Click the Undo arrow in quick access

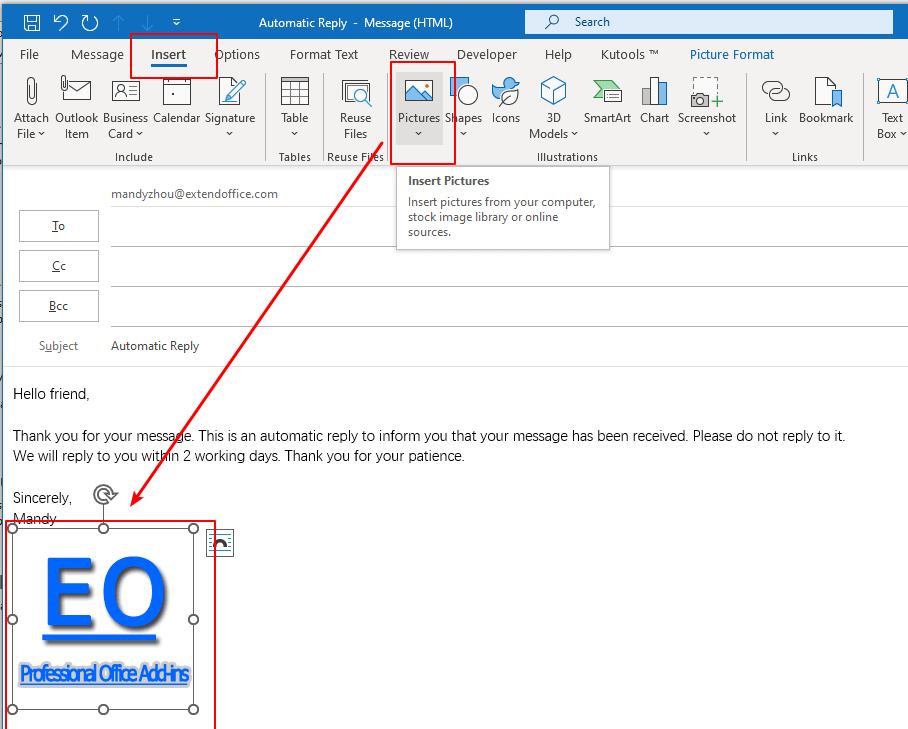click(60, 22)
